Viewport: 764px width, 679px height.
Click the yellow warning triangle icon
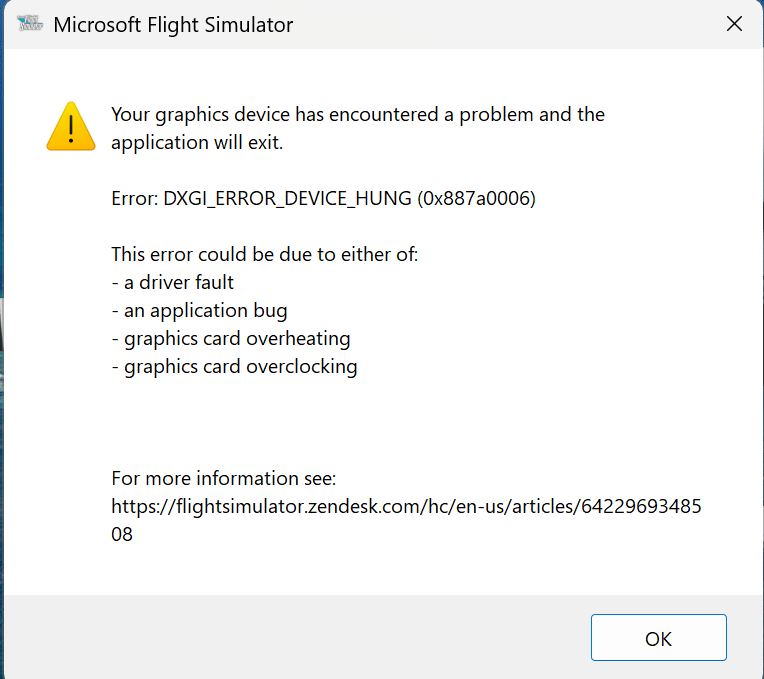(71, 127)
